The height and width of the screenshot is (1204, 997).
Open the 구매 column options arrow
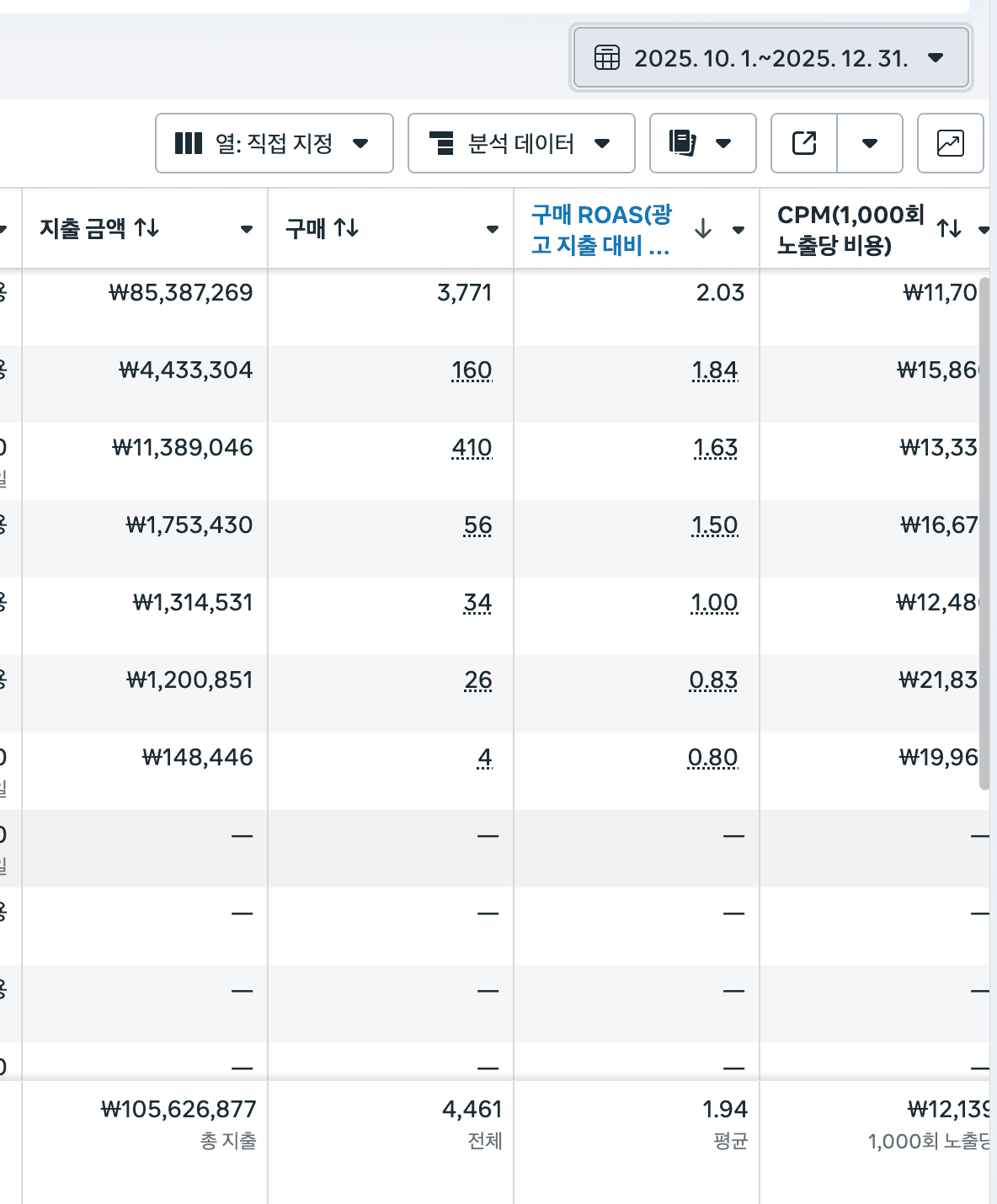[493, 229]
